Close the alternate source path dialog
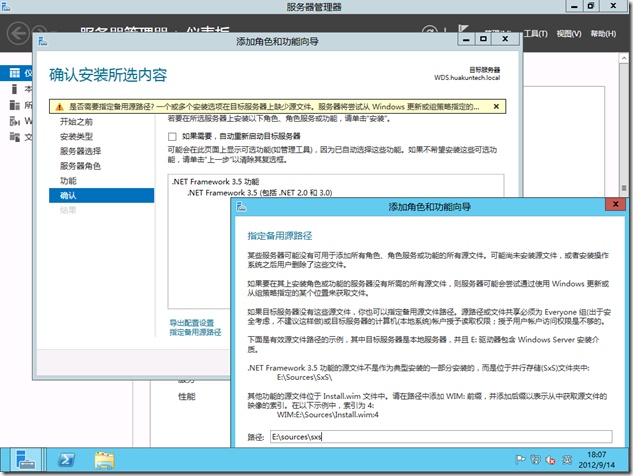Viewport: 633px width, 476px height. [615, 204]
